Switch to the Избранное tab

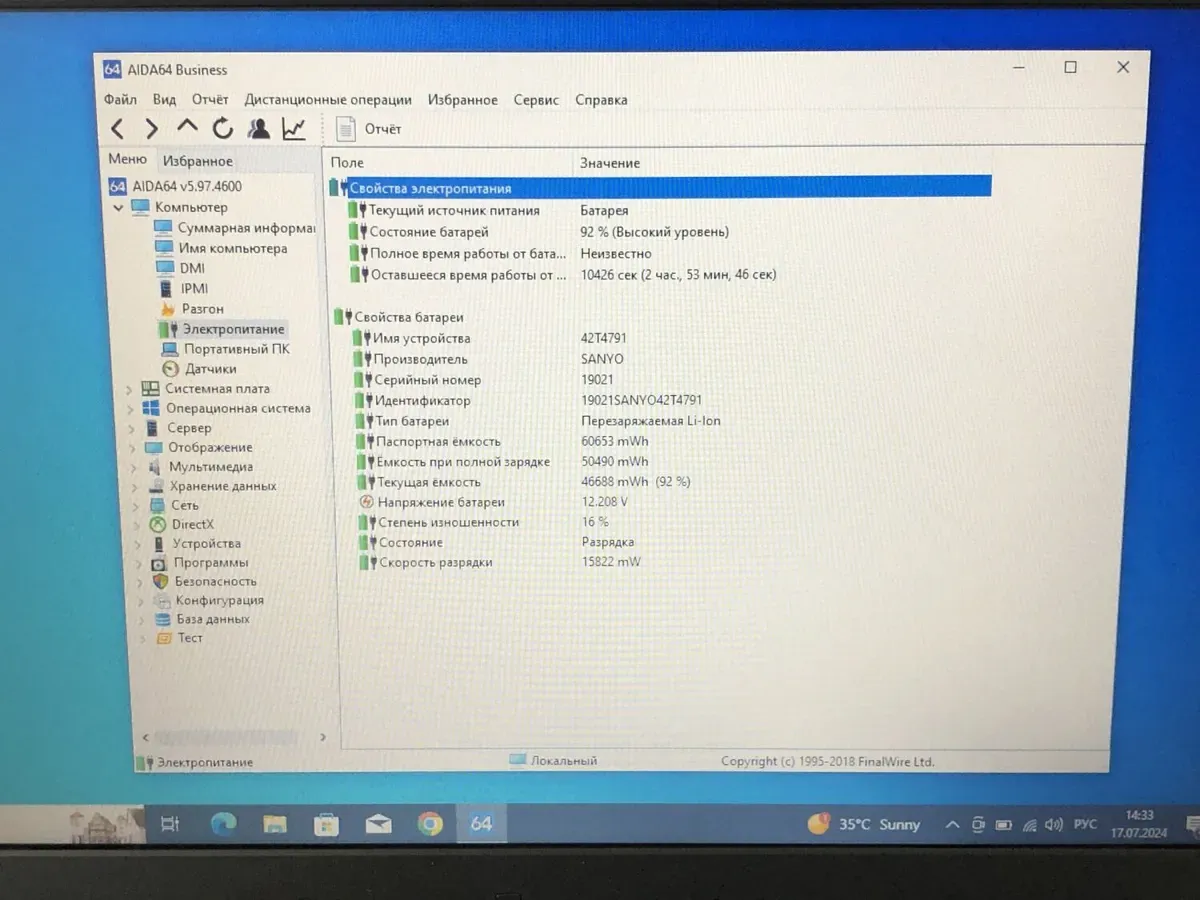pos(198,161)
